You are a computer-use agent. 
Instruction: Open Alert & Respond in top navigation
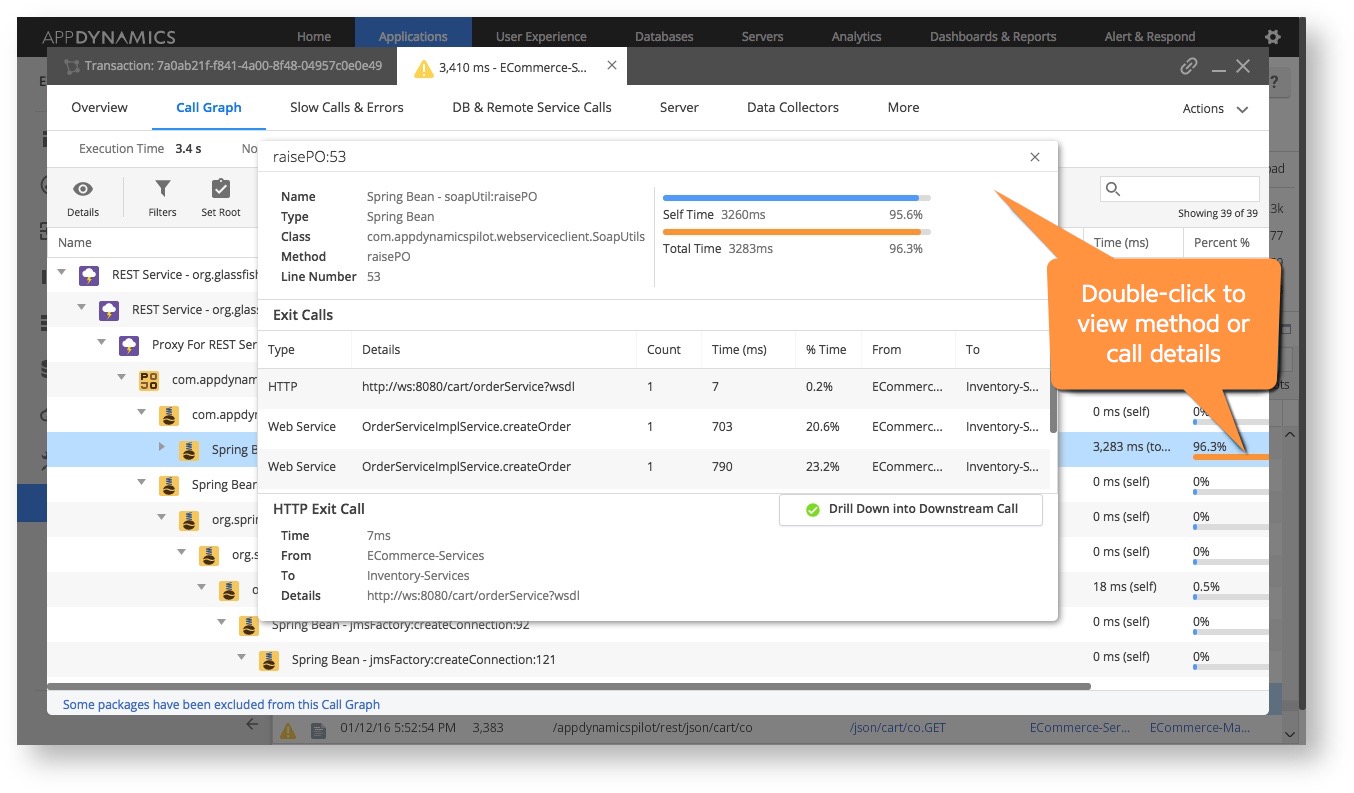point(1149,36)
